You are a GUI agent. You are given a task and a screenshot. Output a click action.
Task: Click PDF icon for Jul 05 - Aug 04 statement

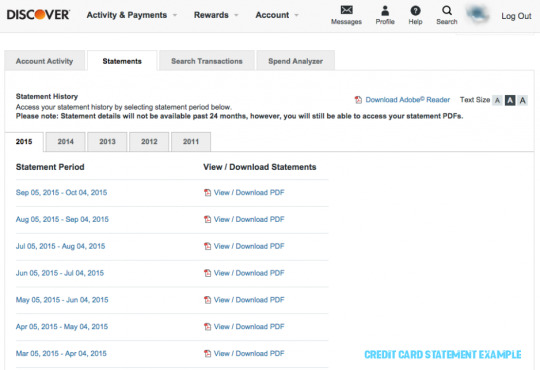coord(207,246)
